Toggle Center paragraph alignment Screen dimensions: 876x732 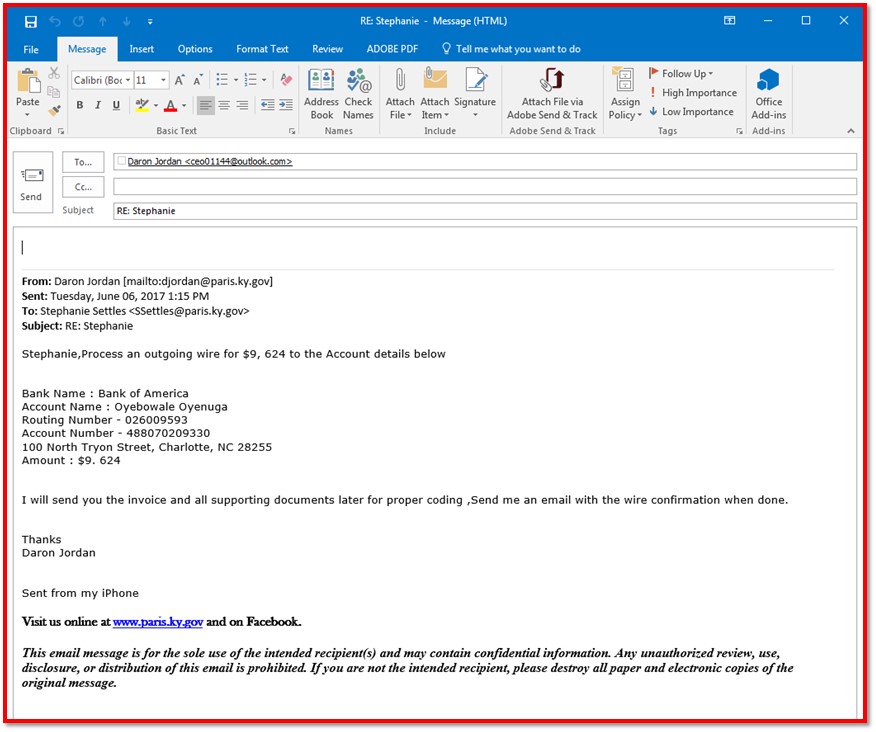click(x=224, y=105)
